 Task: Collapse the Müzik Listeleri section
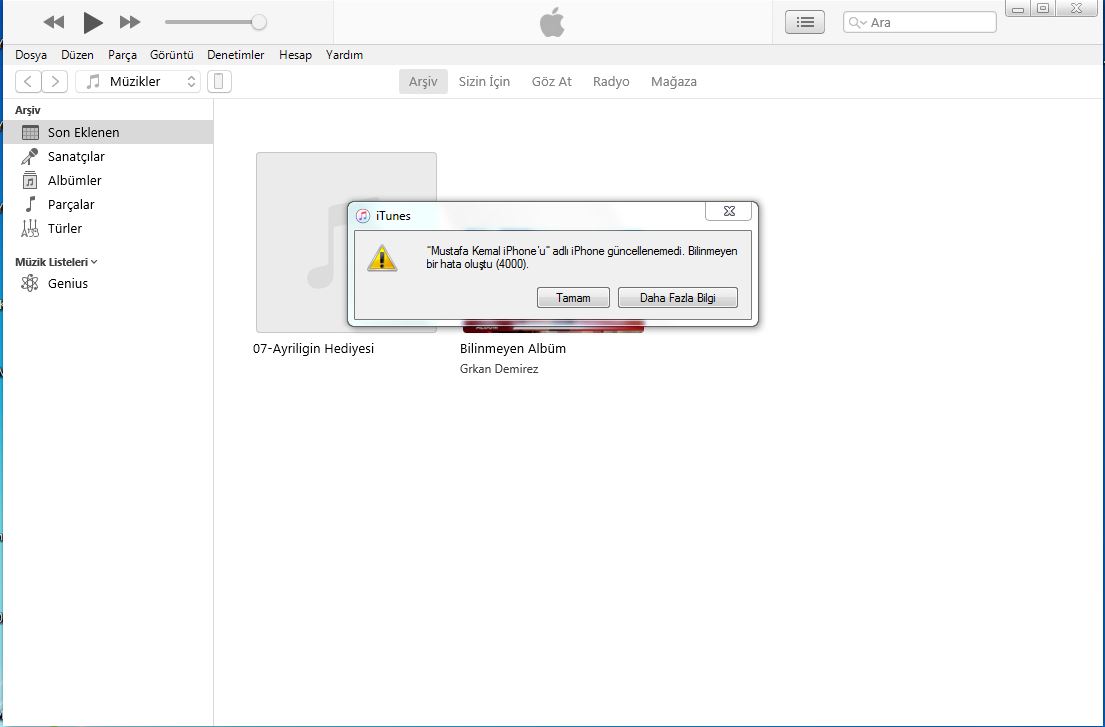click(x=94, y=262)
